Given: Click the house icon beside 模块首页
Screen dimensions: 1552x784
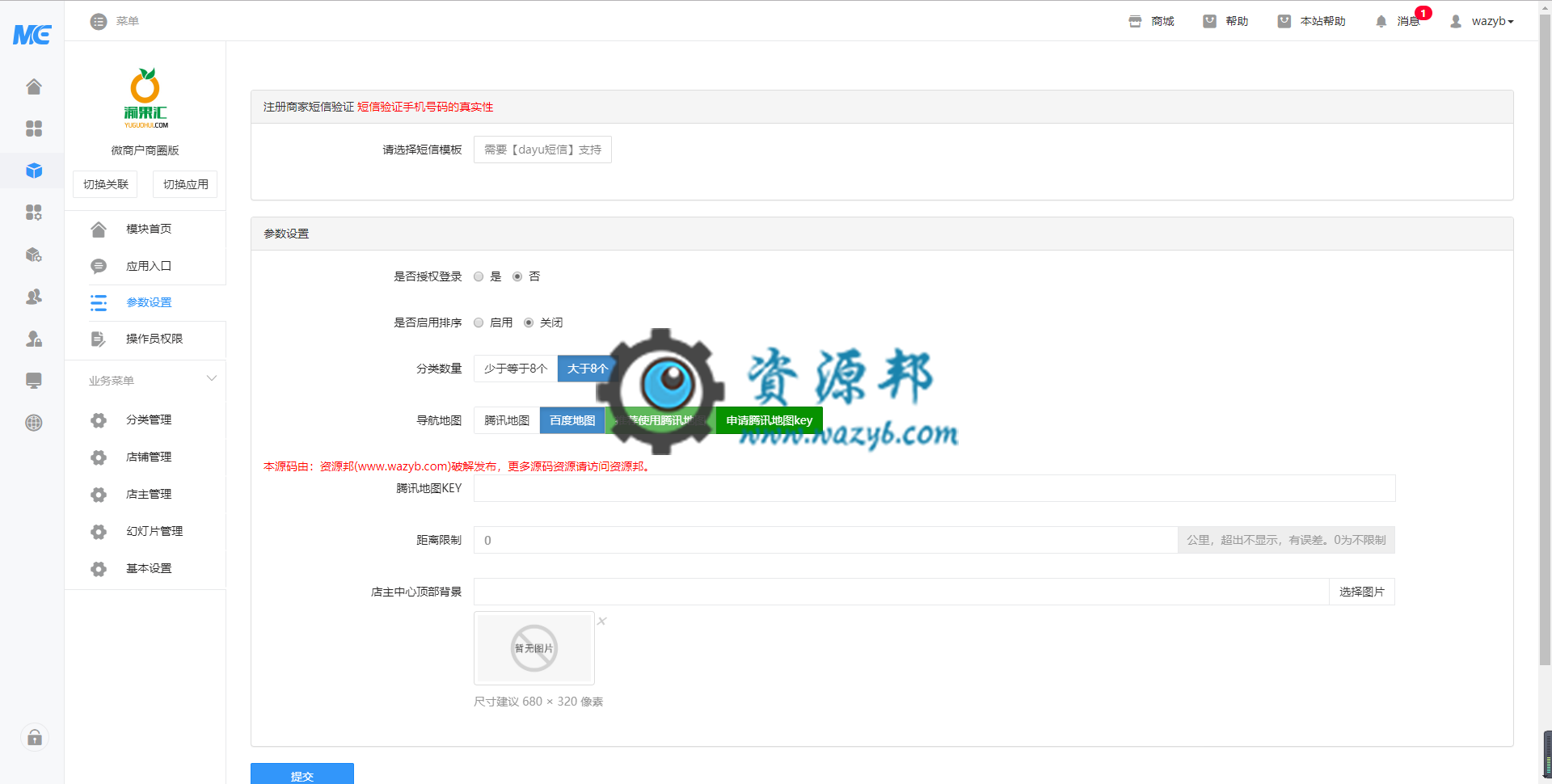Looking at the screenshot, I should 99,230.
